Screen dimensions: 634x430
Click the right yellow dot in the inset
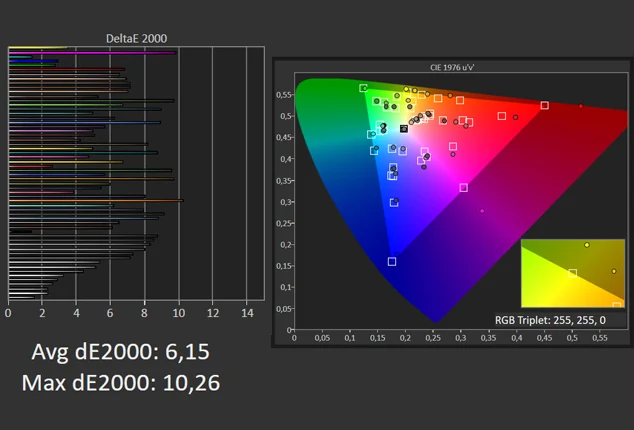614,271
